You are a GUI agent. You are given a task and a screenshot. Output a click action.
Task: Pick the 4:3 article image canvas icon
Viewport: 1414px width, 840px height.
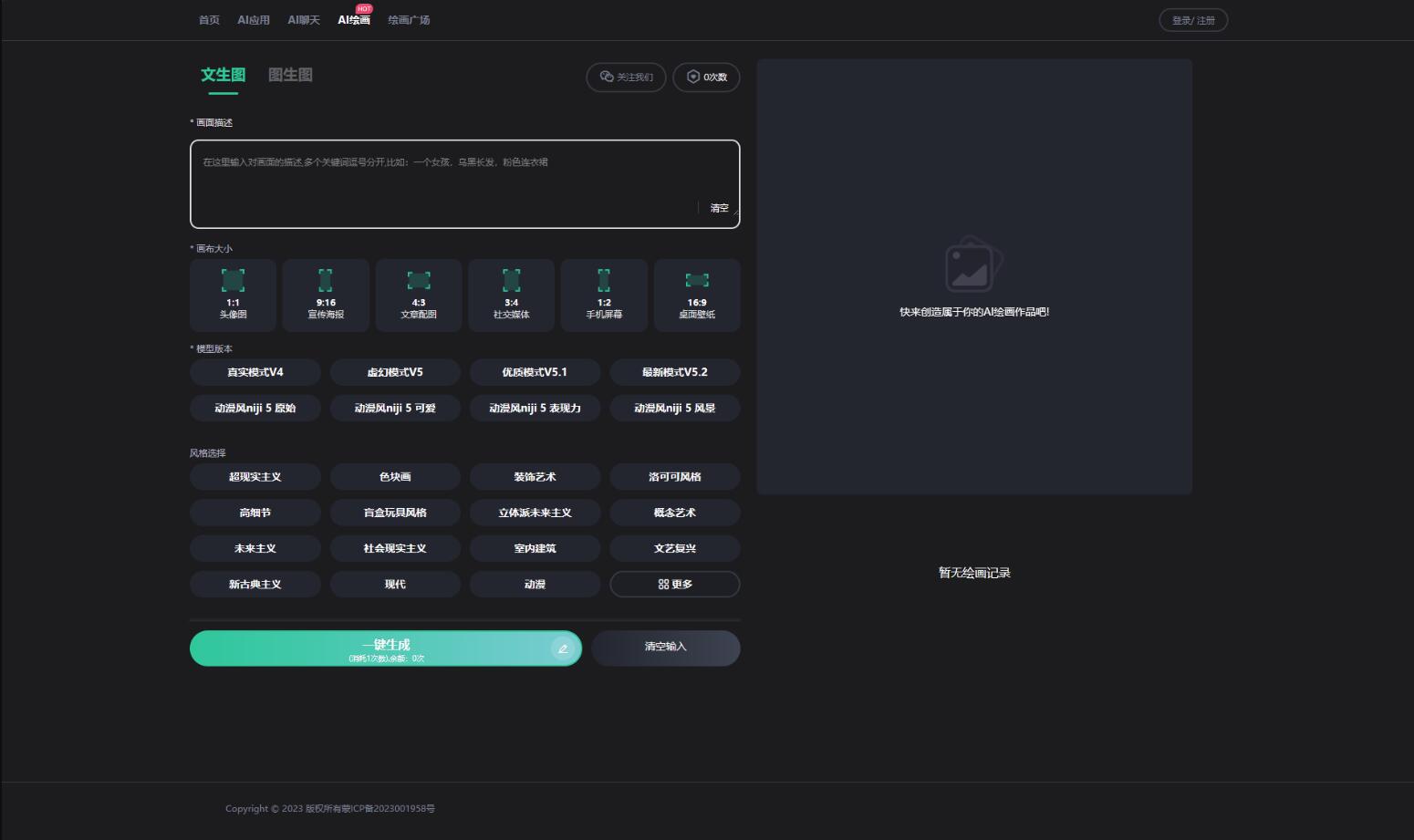pos(419,280)
